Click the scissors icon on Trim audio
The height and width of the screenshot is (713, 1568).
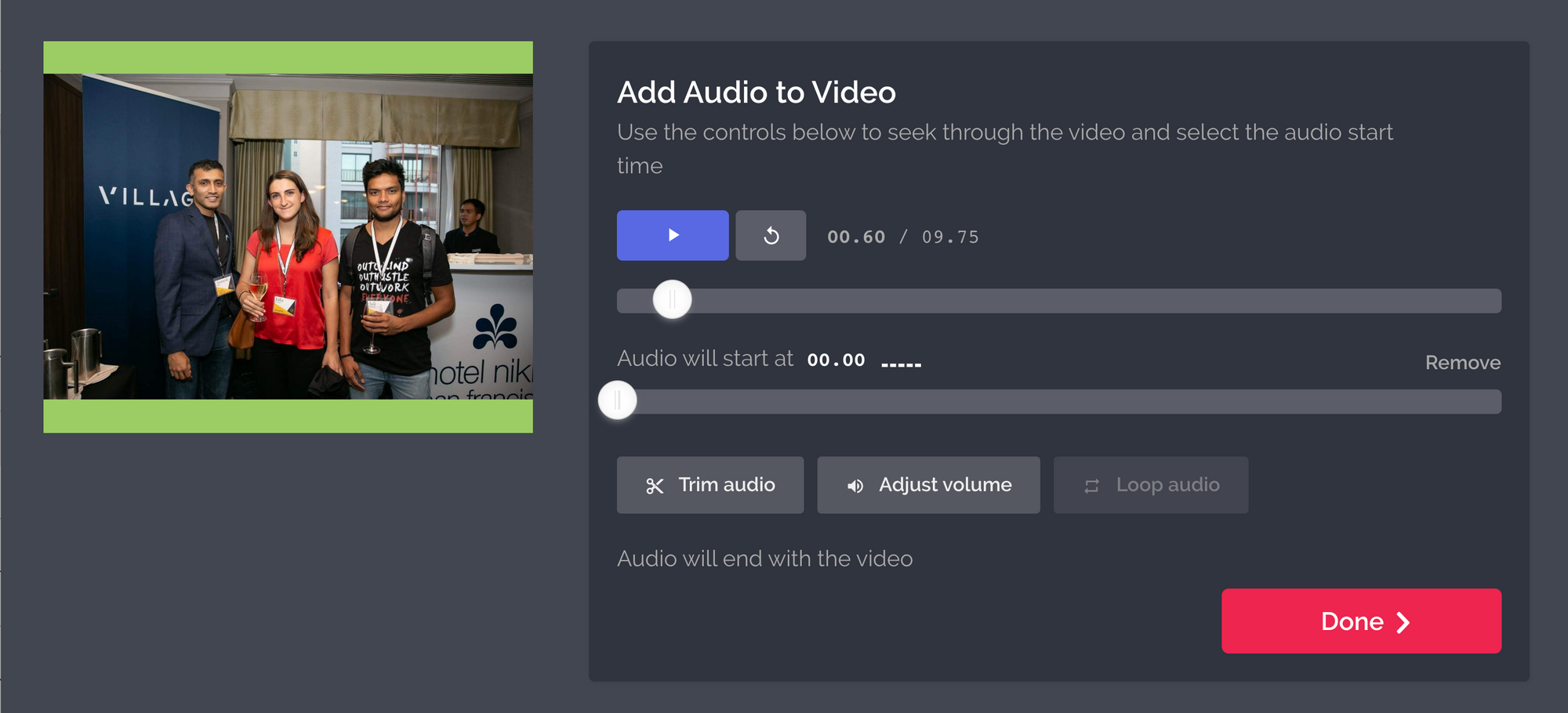tap(655, 486)
